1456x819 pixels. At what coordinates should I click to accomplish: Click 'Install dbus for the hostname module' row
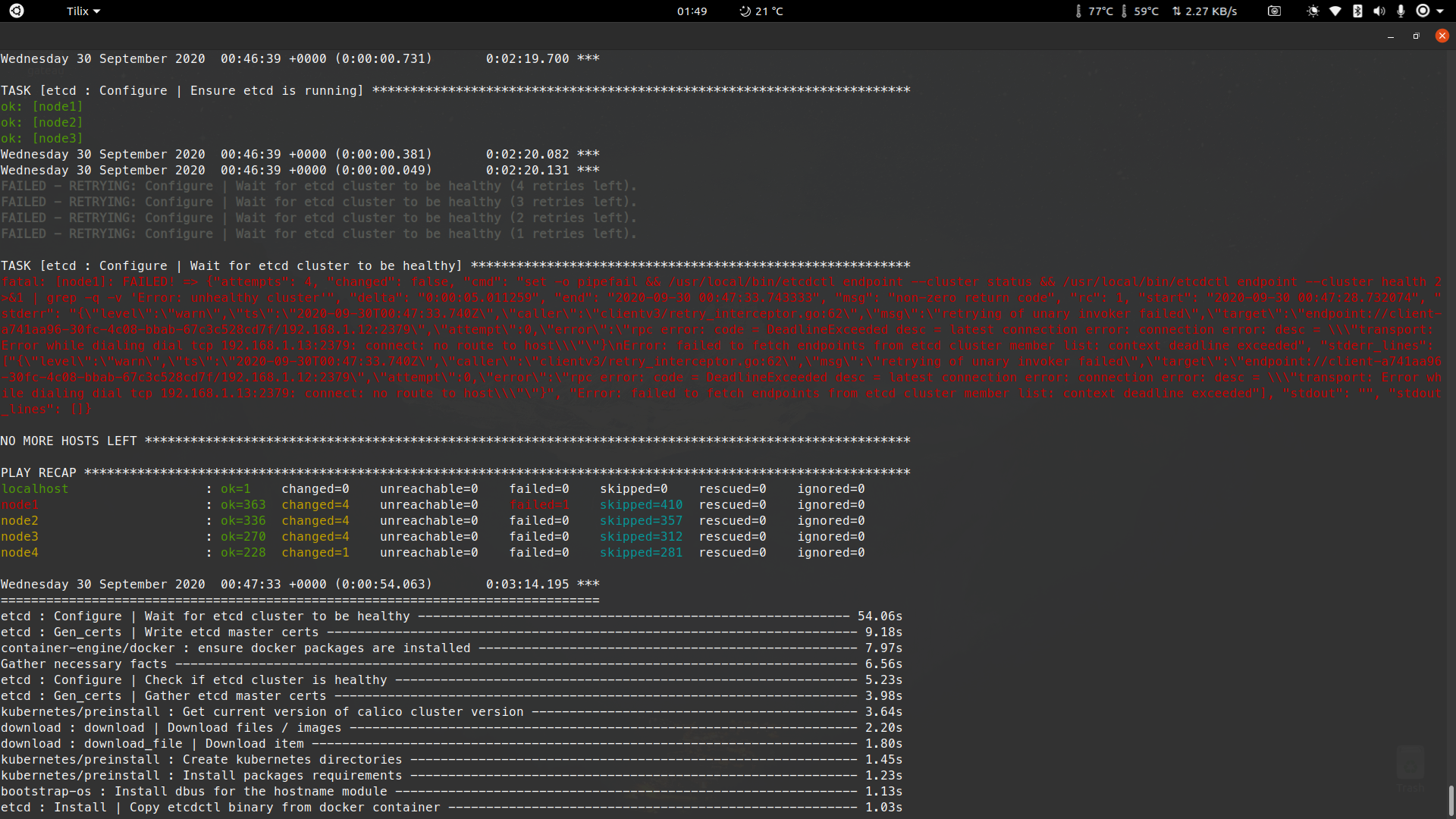452,791
